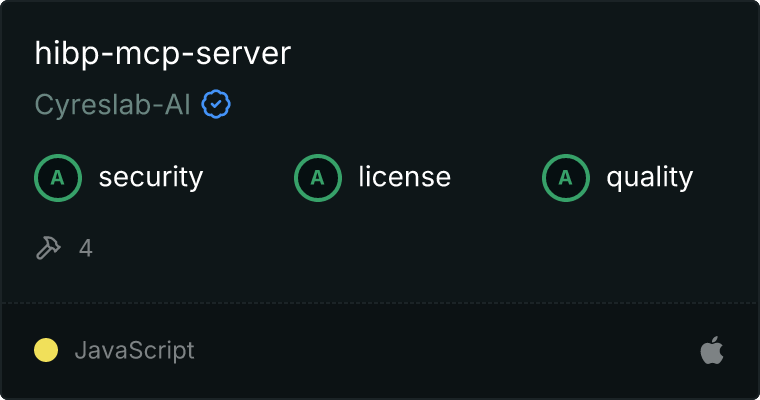This screenshot has width=760, height=400.
Task: Click the license grade A badge
Action: click(x=318, y=178)
